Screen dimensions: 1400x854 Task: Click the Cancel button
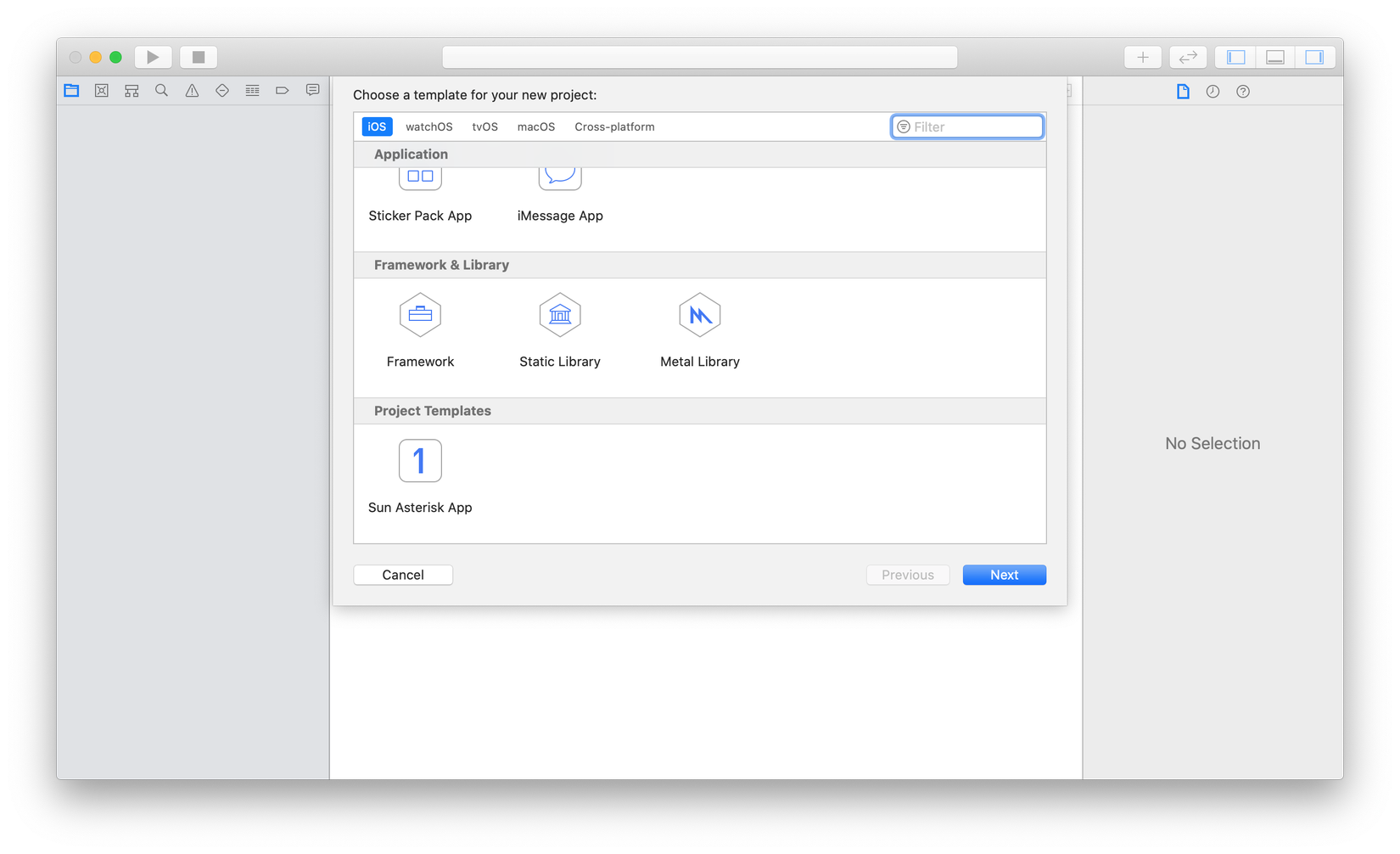point(403,575)
